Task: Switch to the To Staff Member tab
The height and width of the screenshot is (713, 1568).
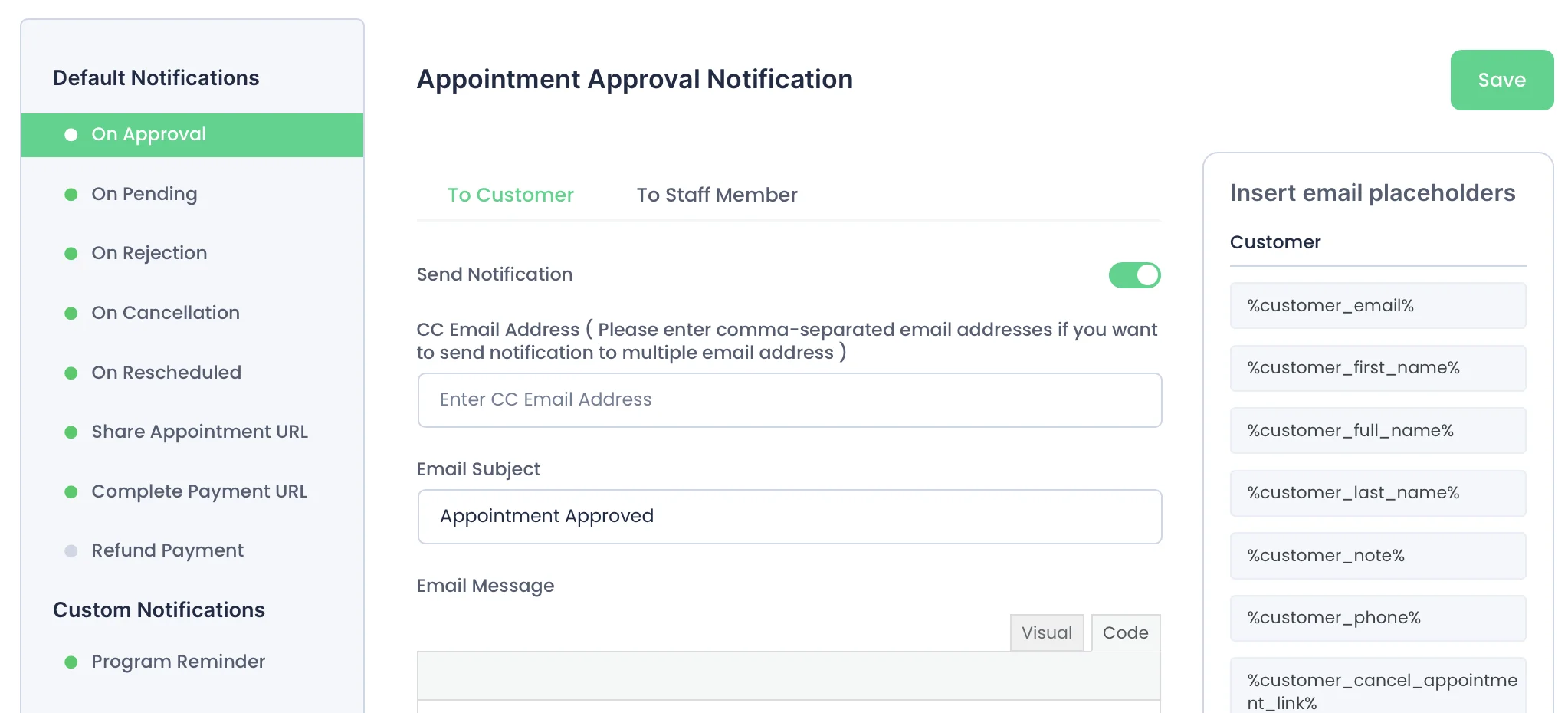Action: 717,195
